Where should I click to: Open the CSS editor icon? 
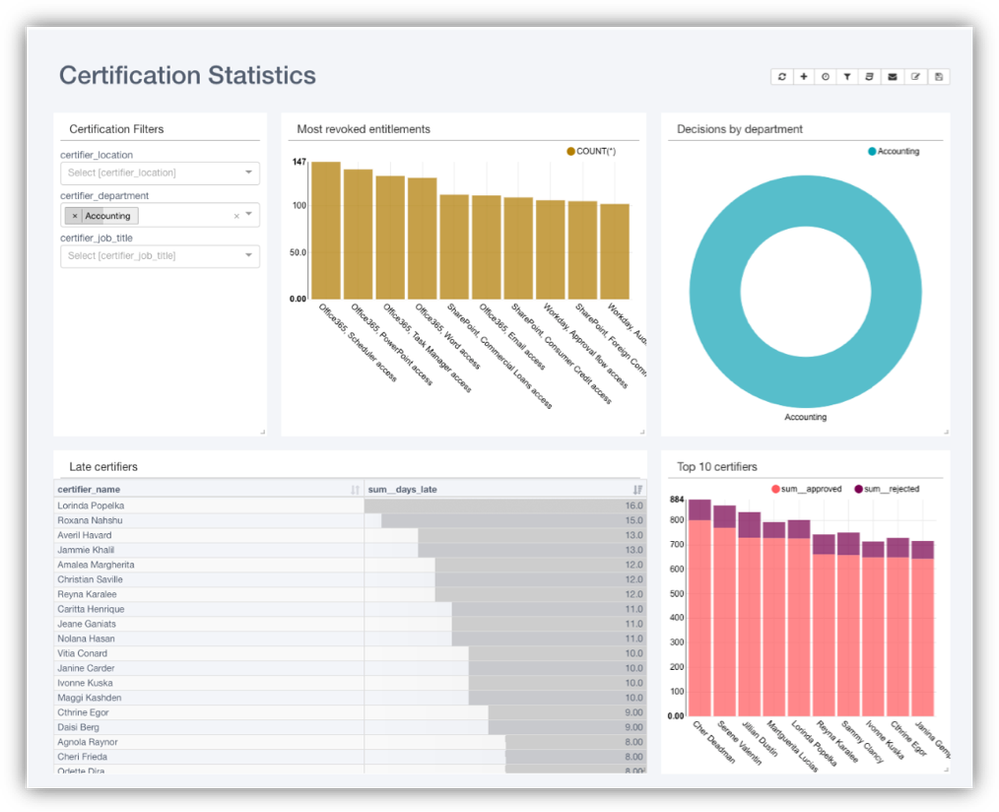click(x=870, y=77)
